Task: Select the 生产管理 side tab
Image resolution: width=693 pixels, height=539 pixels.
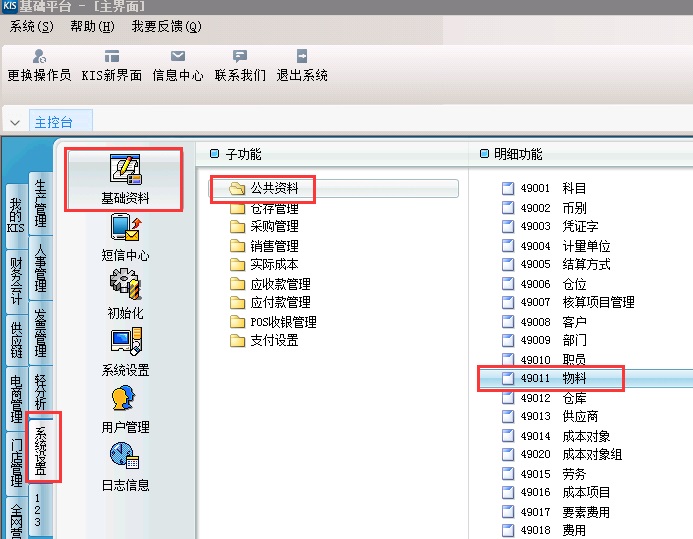Action: click(40, 203)
